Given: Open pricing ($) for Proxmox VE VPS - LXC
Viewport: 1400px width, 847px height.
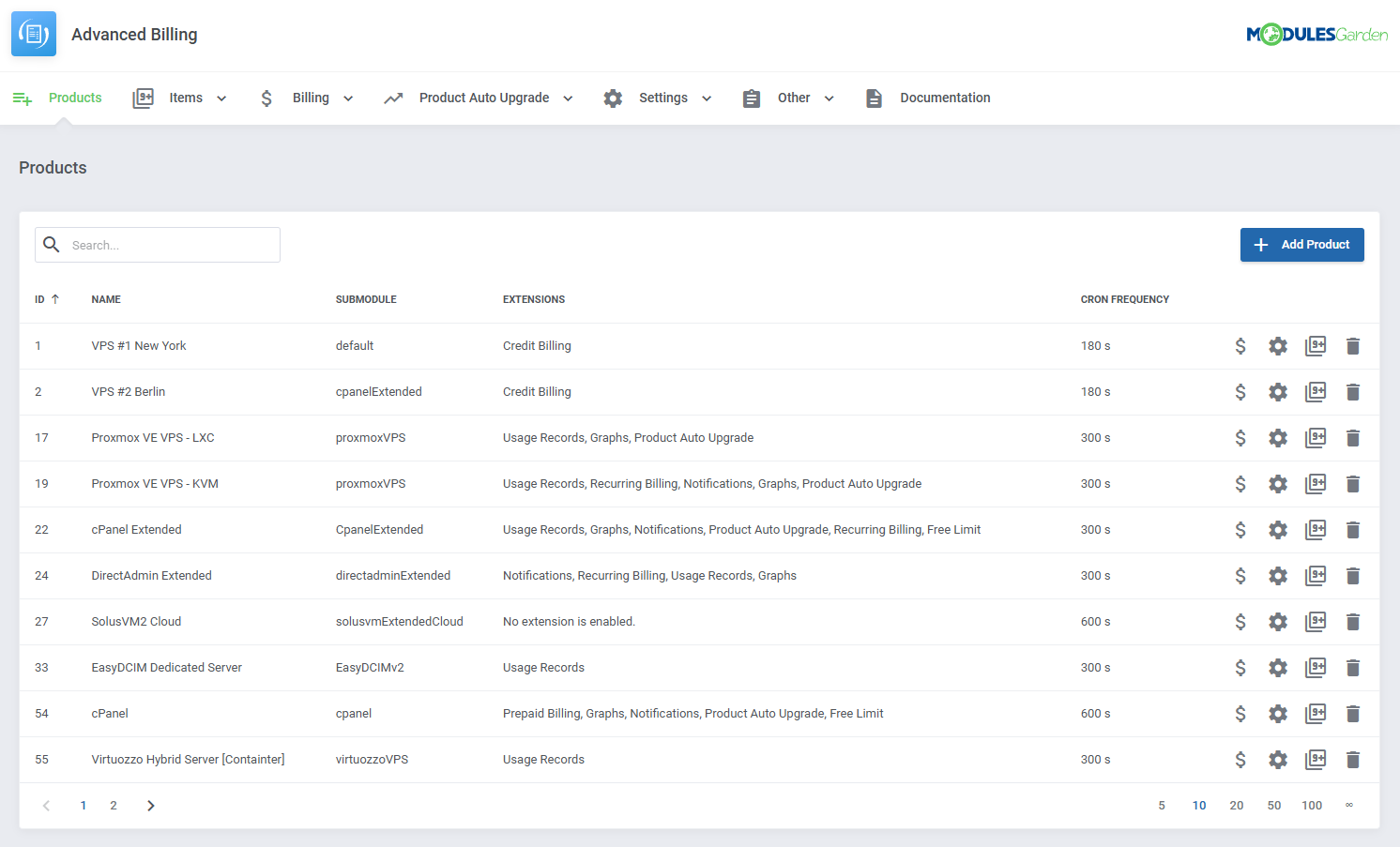Looking at the screenshot, I should pos(1240,438).
